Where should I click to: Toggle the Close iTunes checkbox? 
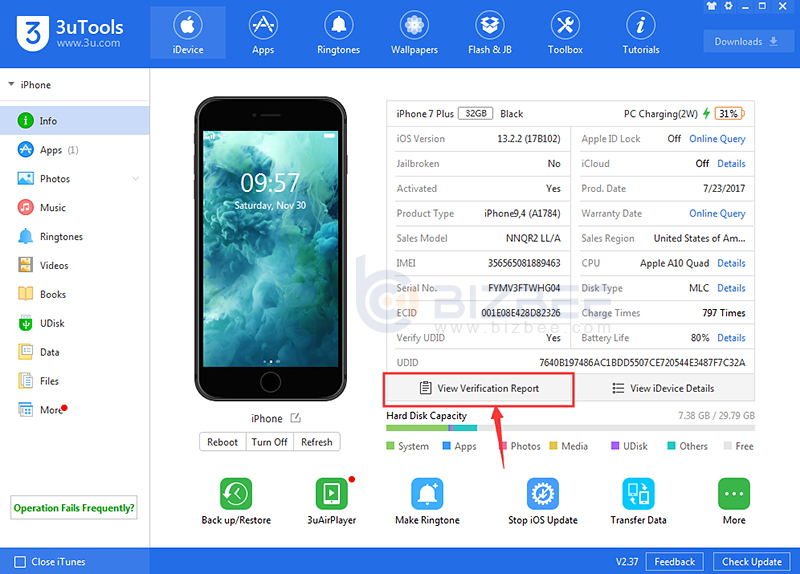coord(20,562)
